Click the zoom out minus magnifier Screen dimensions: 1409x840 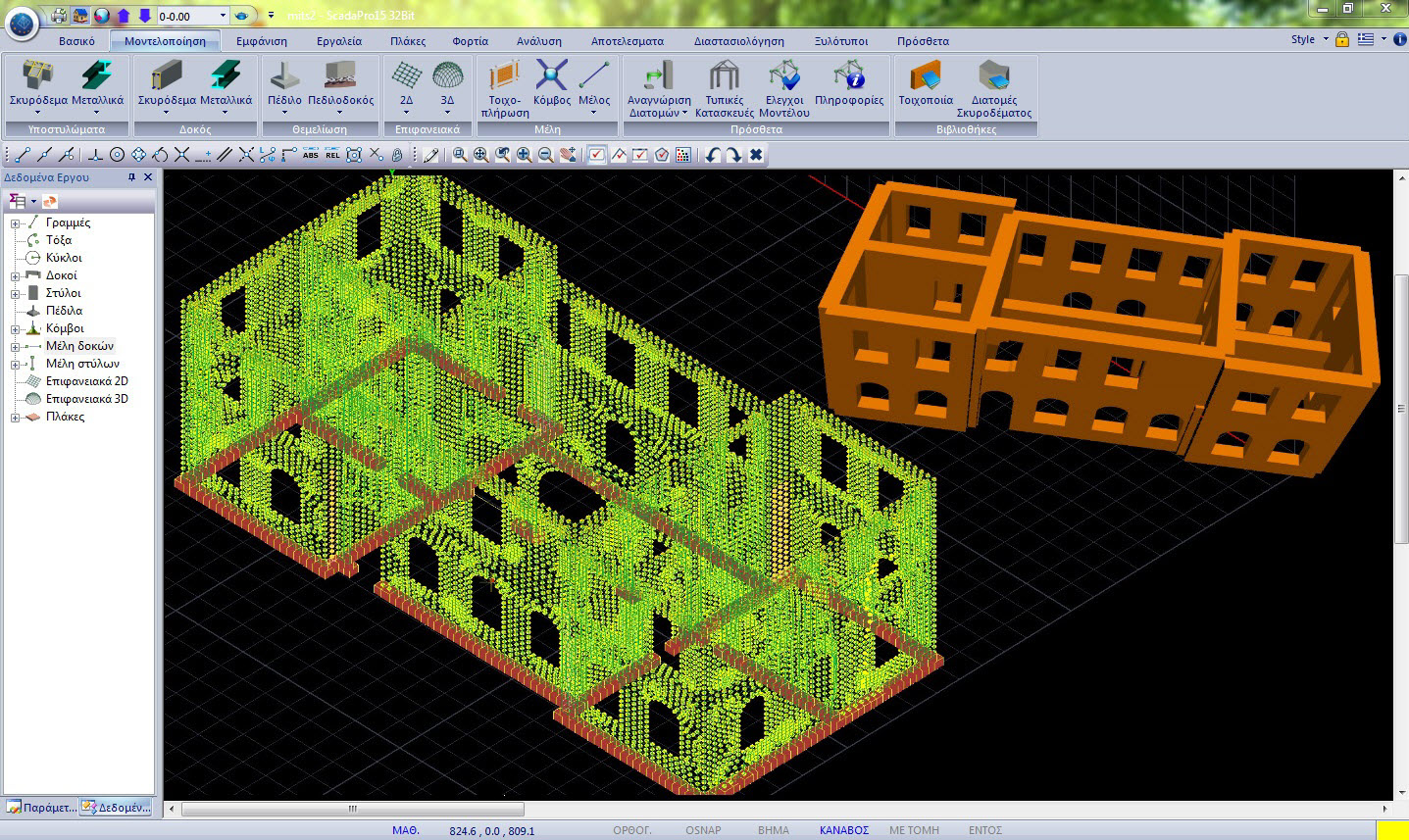point(546,155)
